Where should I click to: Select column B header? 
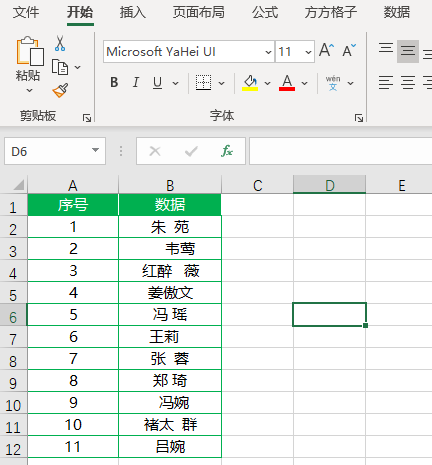pyautogui.click(x=170, y=185)
